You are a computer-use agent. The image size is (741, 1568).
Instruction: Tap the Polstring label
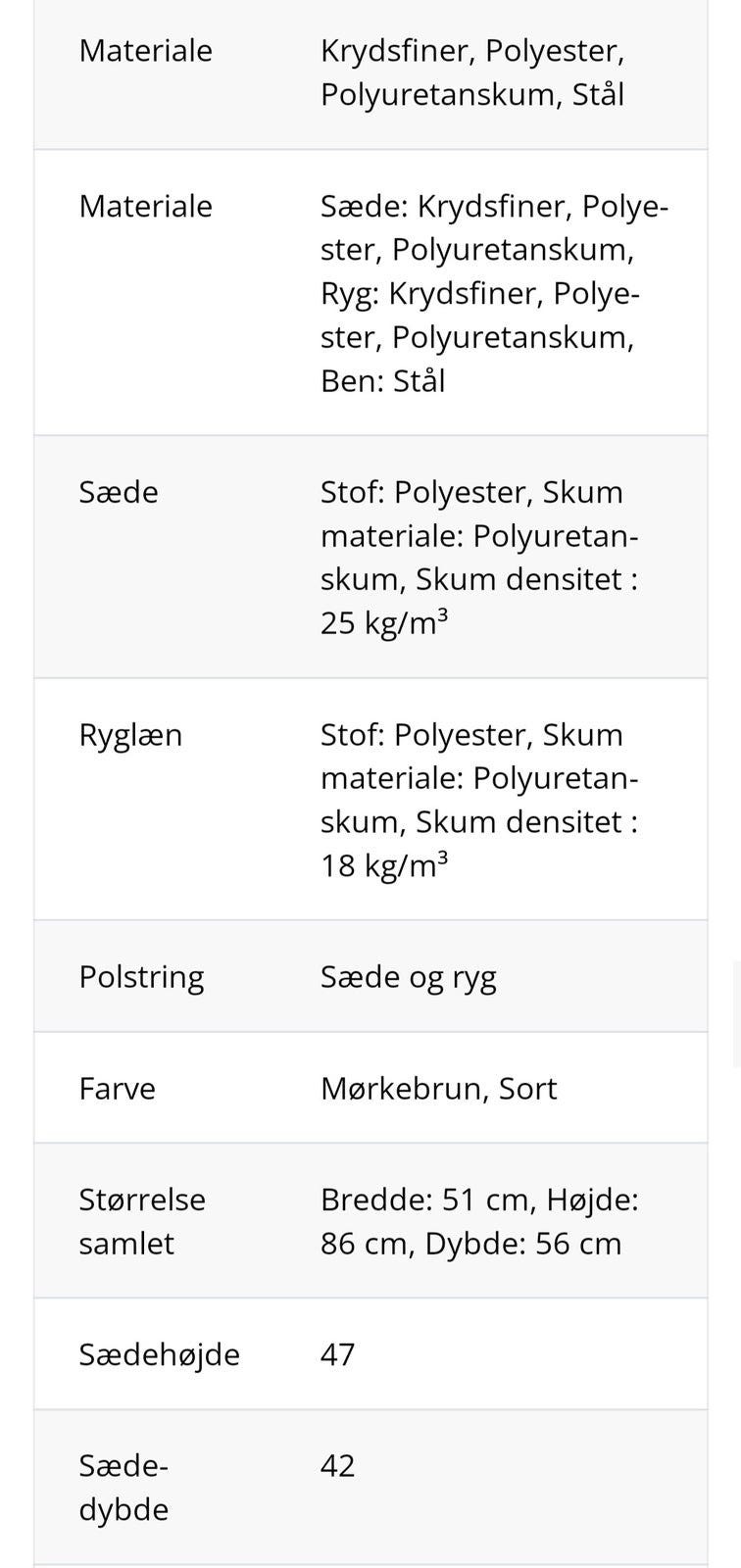[x=141, y=977]
